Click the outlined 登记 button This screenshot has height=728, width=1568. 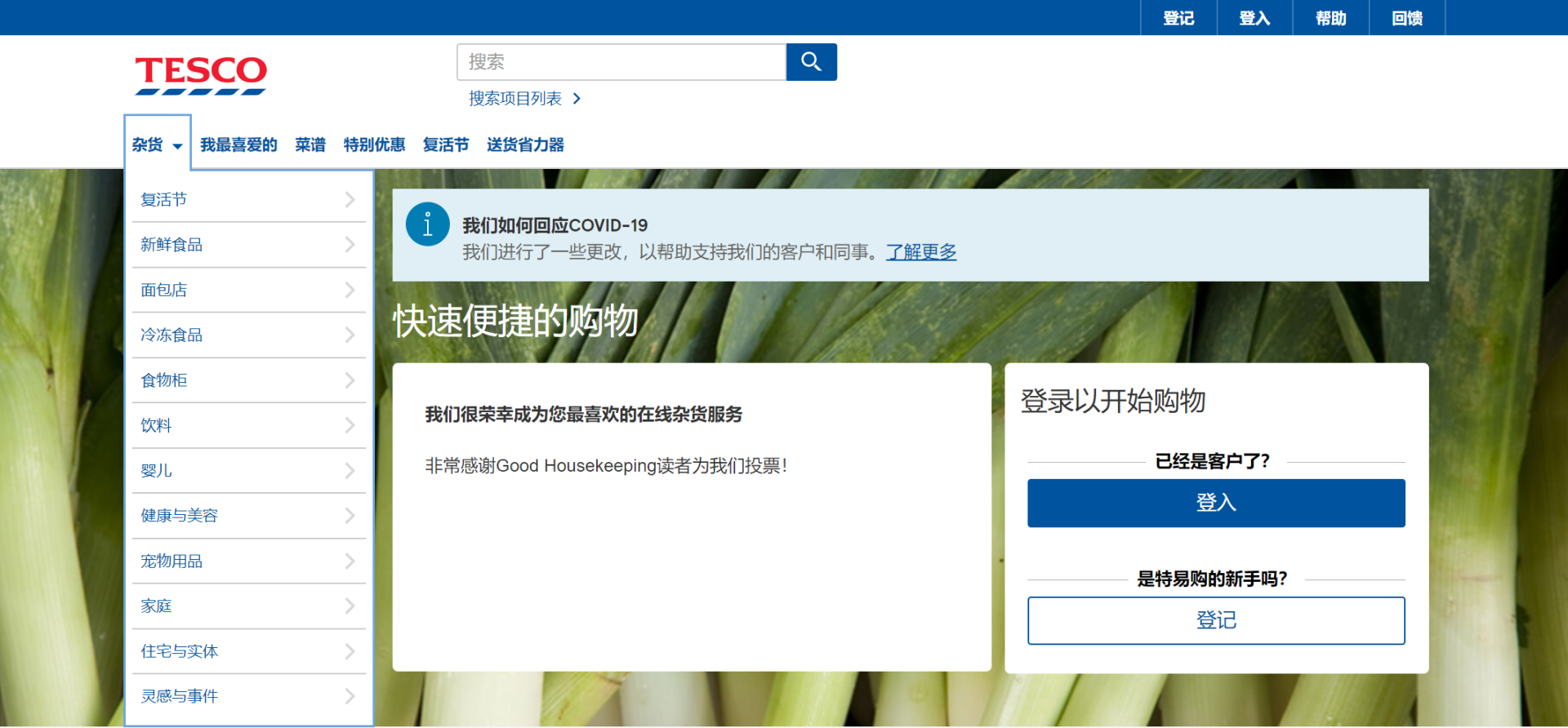click(1216, 621)
